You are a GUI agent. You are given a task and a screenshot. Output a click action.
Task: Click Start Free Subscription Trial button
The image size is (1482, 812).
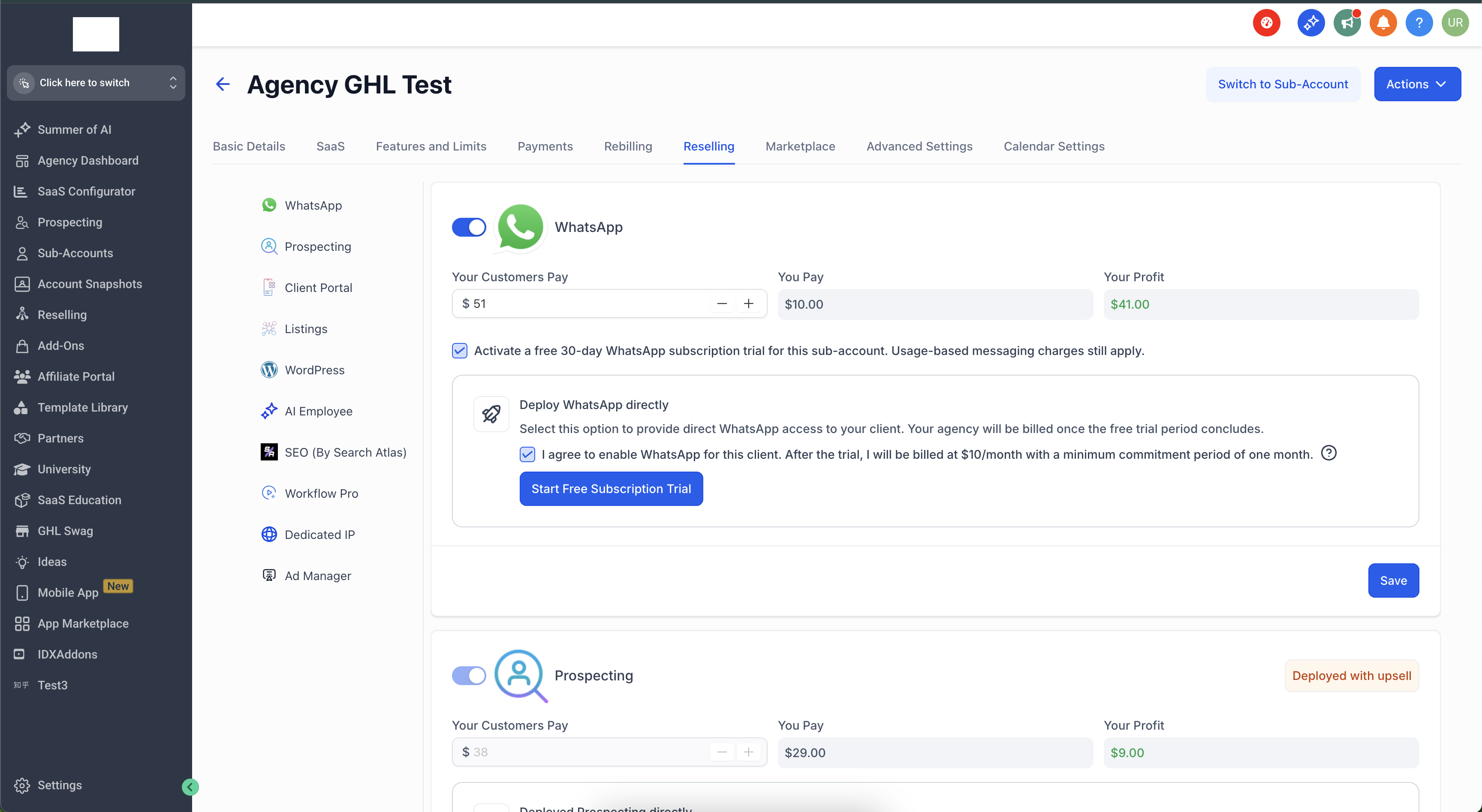pyautogui.click(x=610, y=489)
